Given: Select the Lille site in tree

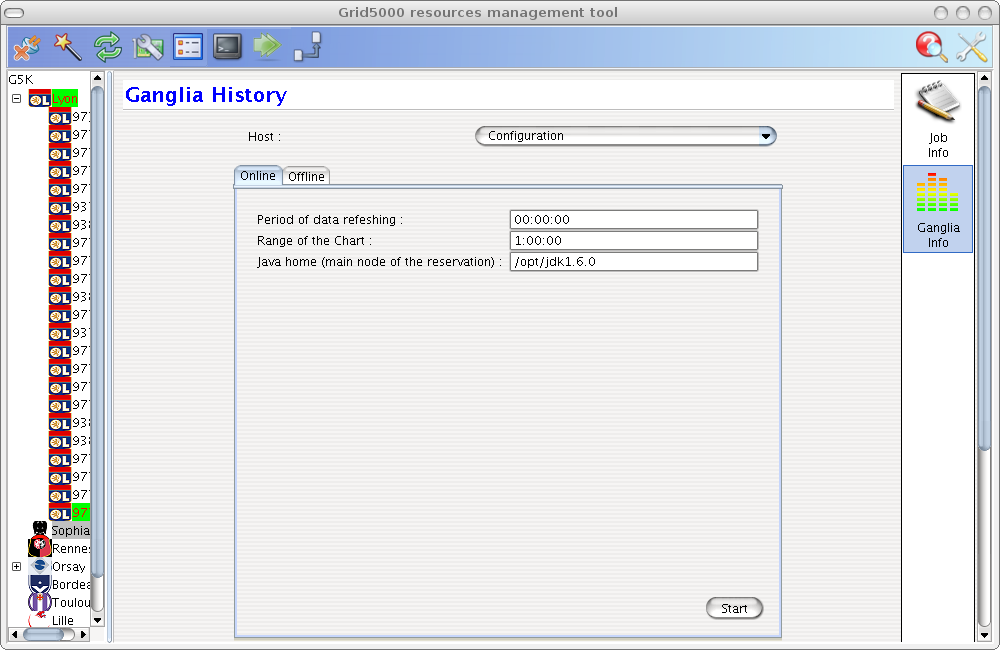Looking at the screenshot, I should pos(62,620).
